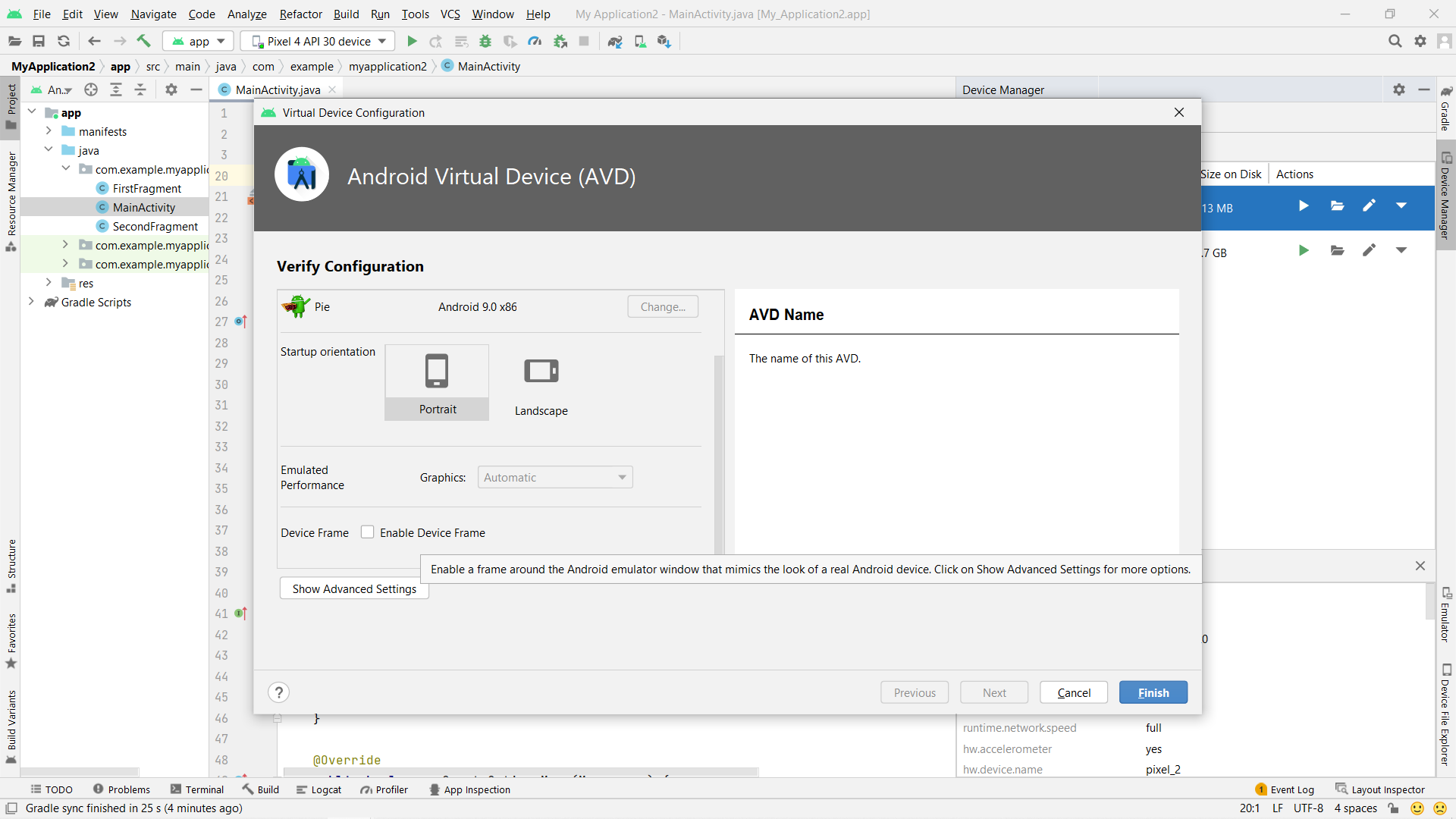Edit the 13 MB device with pencil icon

(x=1369, y=206)
